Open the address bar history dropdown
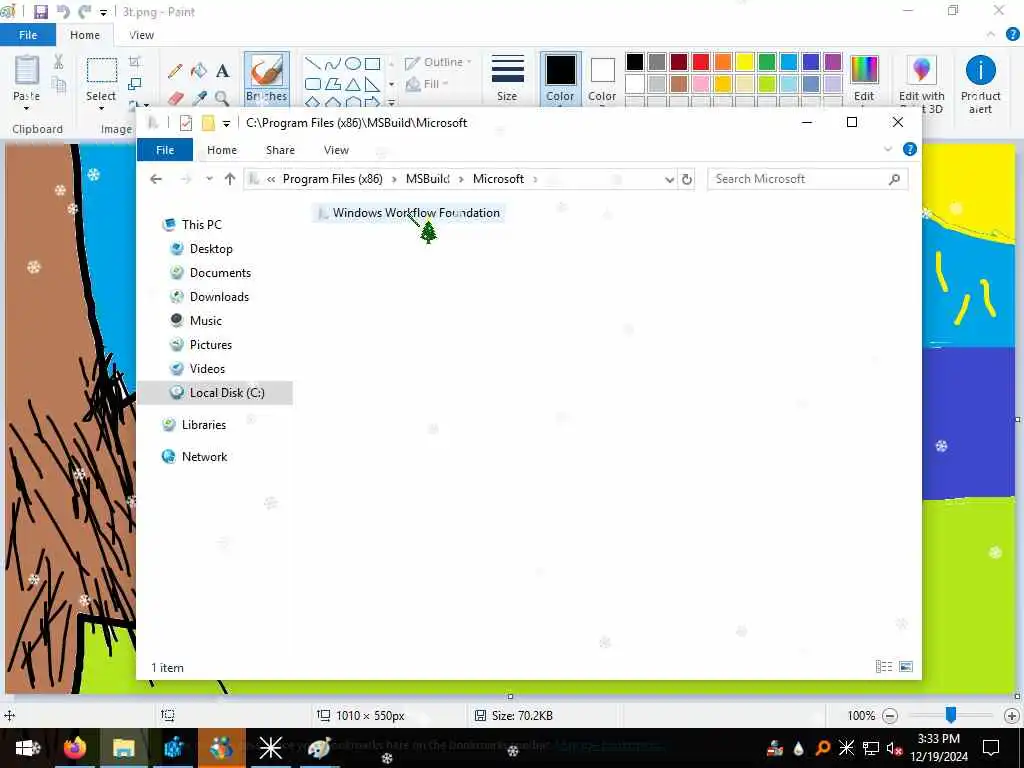Screen dimensions: 1024x768 (x=669, y=180)
